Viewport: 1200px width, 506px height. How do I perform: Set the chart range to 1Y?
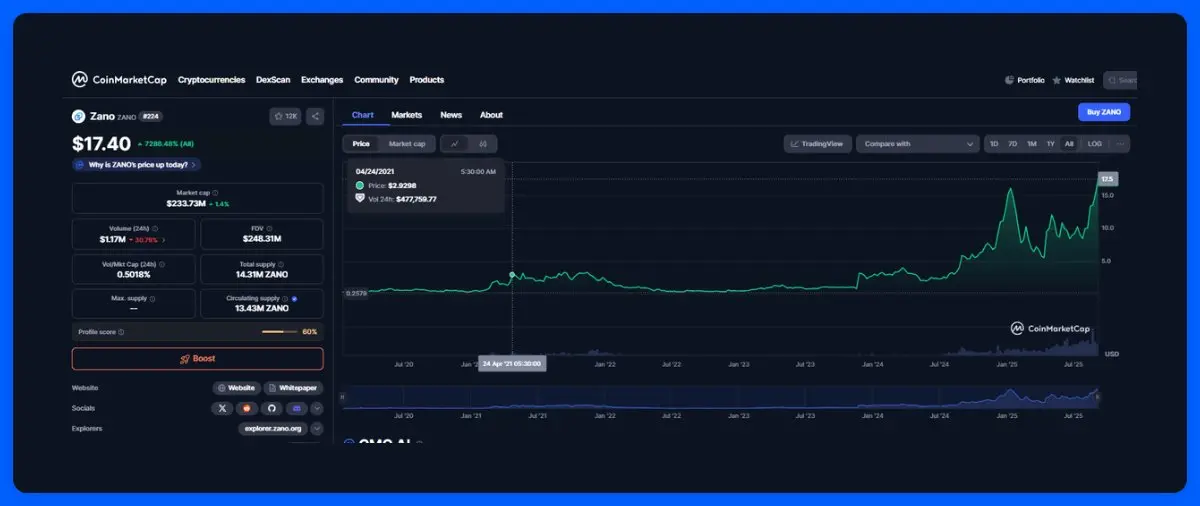[1050, 144]
